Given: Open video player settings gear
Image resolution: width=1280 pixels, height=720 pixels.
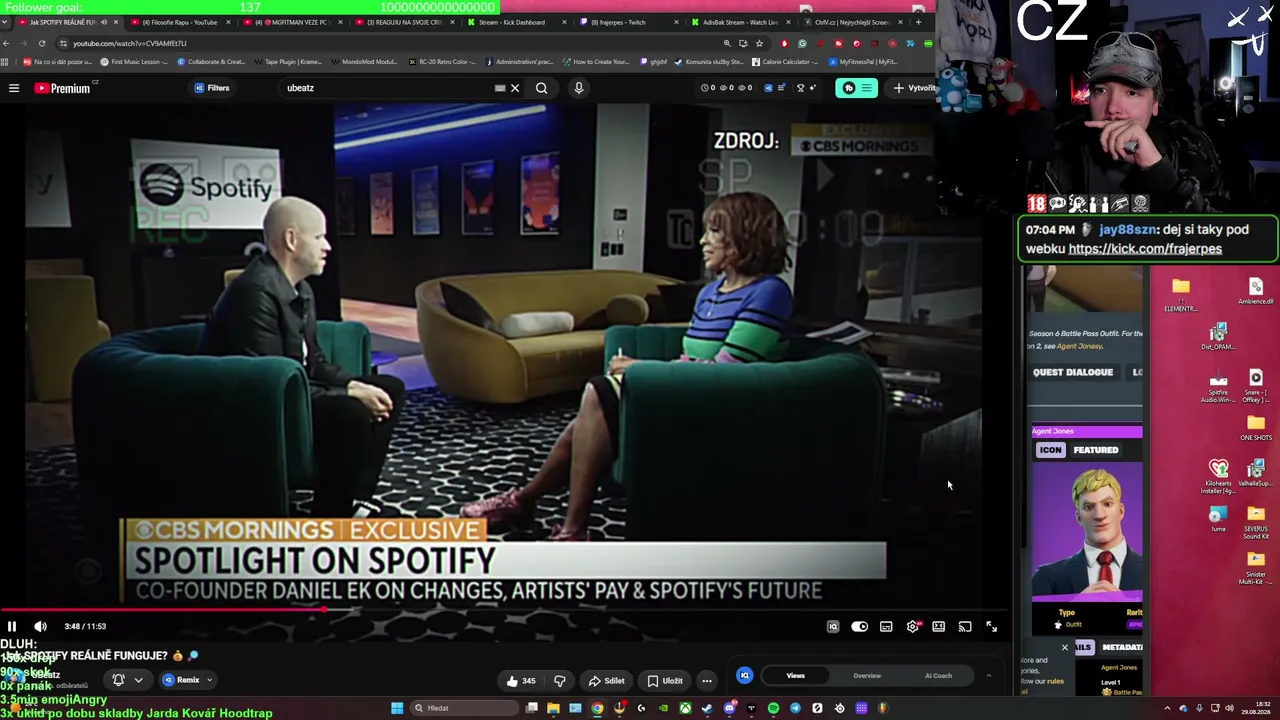Looking at the screenshot, I should [913, 627].
